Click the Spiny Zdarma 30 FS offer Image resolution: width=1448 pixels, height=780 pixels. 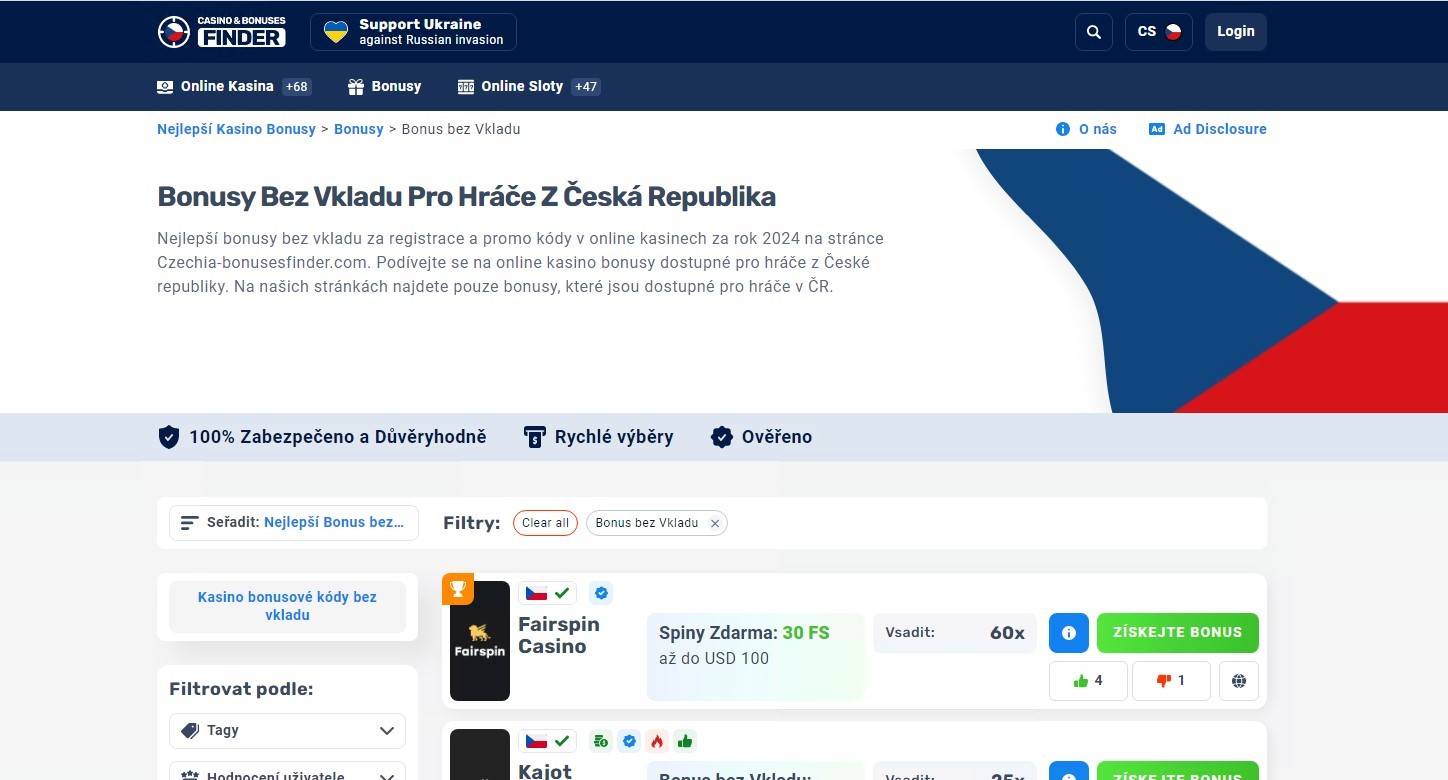coord(756,657)
